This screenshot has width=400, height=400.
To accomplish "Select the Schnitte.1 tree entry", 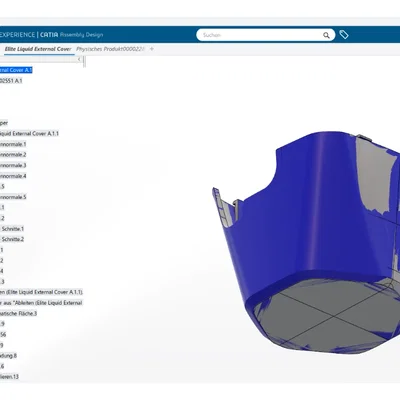I will [x=12, y=229].
